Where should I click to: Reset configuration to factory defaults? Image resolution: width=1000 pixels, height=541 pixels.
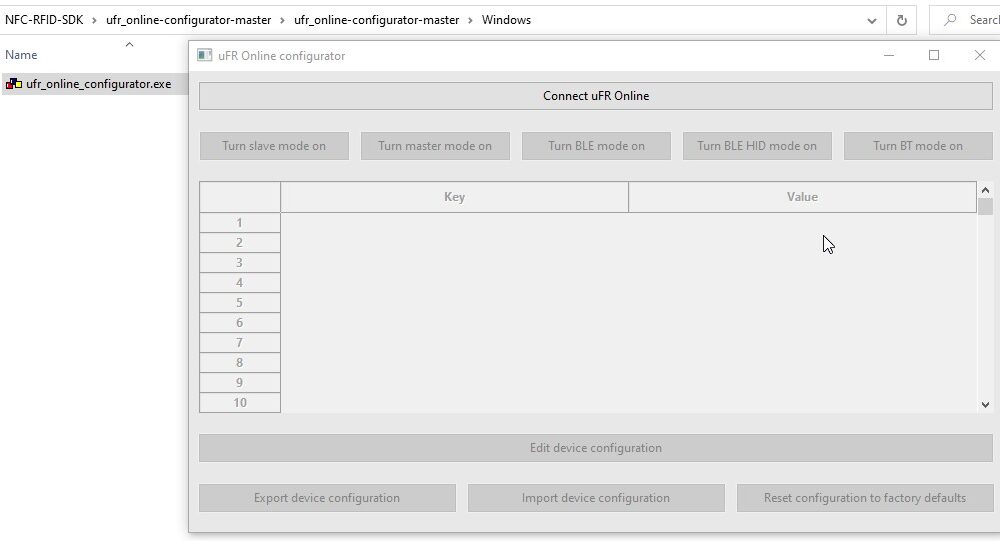pyautogui.click(x=865, y=498)
